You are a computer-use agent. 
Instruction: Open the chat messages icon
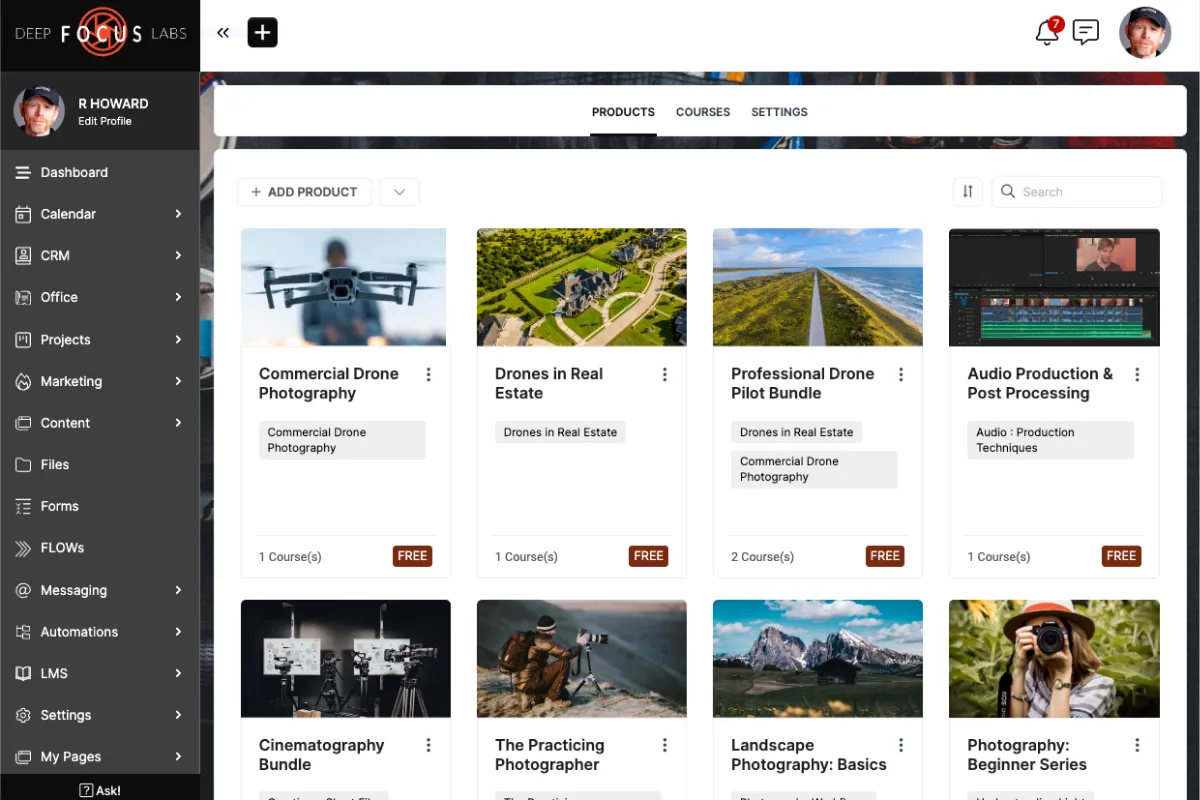(x=1085, y=32)
